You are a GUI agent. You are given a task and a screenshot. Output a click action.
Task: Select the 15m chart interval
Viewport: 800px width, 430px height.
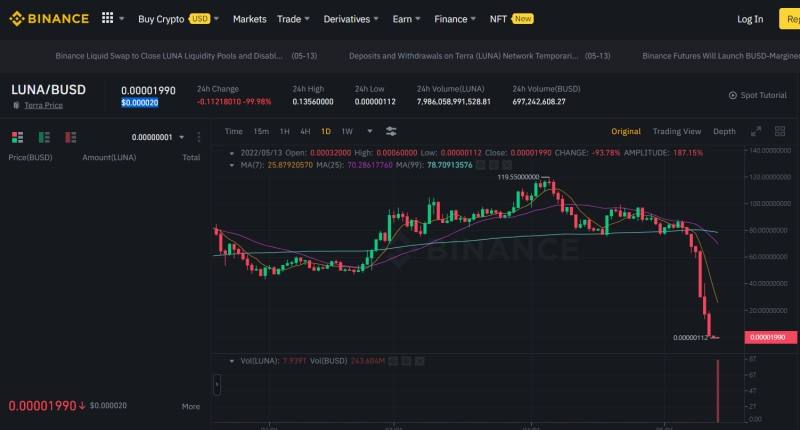tap(261, 132)
